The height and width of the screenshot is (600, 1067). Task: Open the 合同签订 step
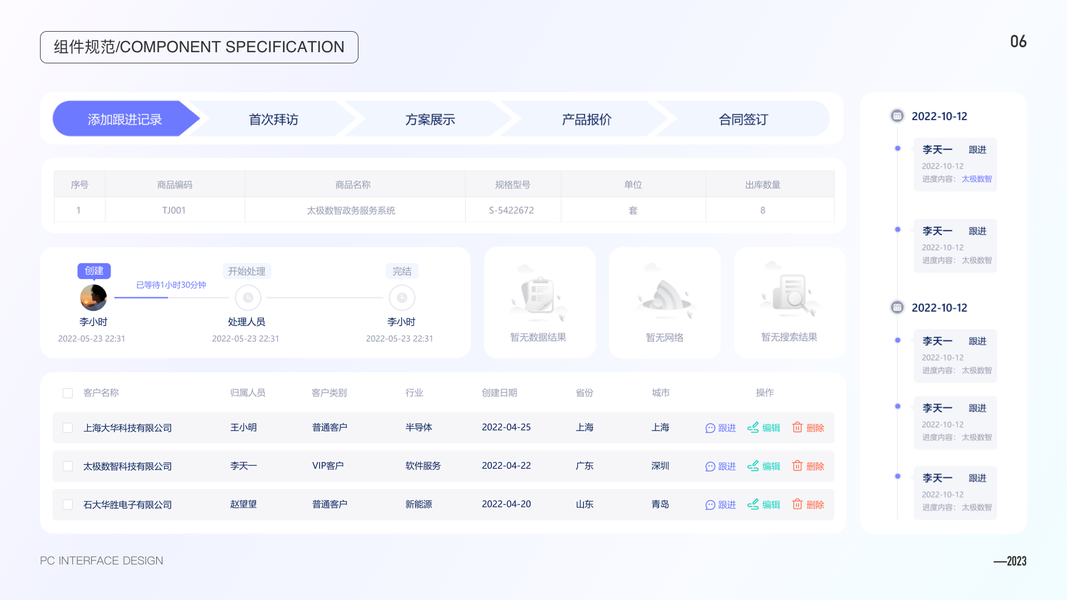point(743,119)
